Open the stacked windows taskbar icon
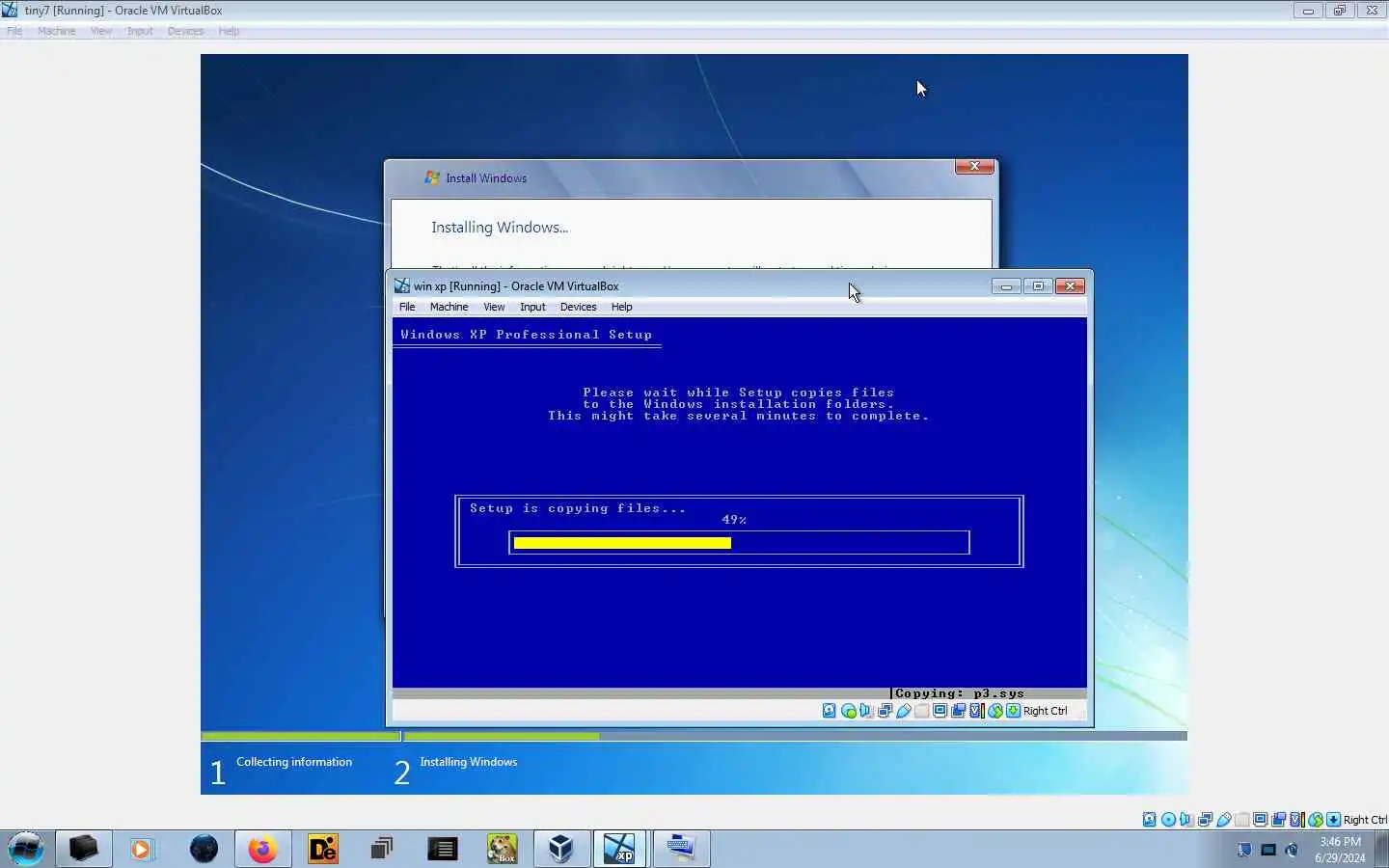Image resolution: width=1389 pixels, height=868 pixels. pyautogui.click(x=382, y=849)
